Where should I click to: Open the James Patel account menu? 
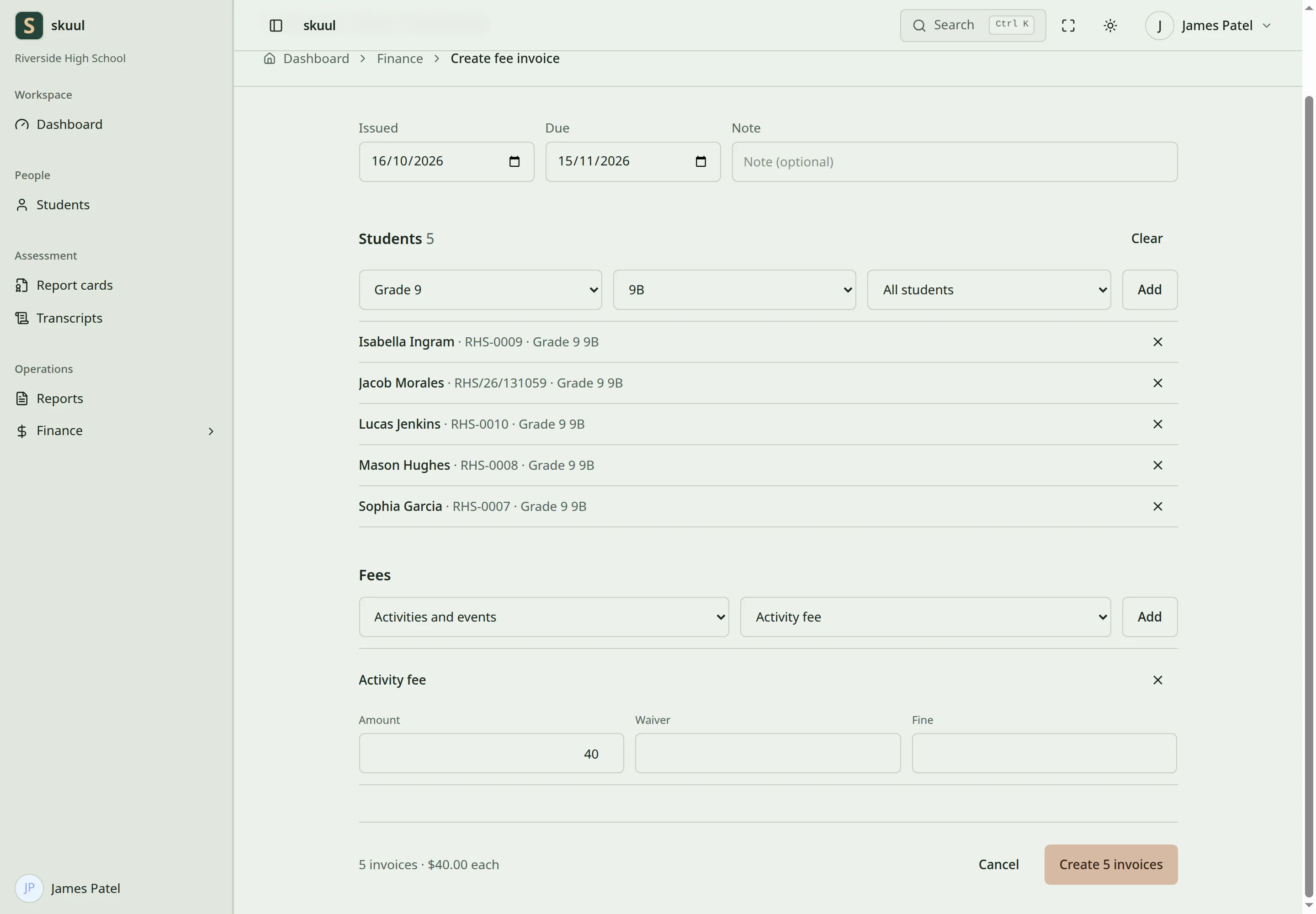point(1208,25)
